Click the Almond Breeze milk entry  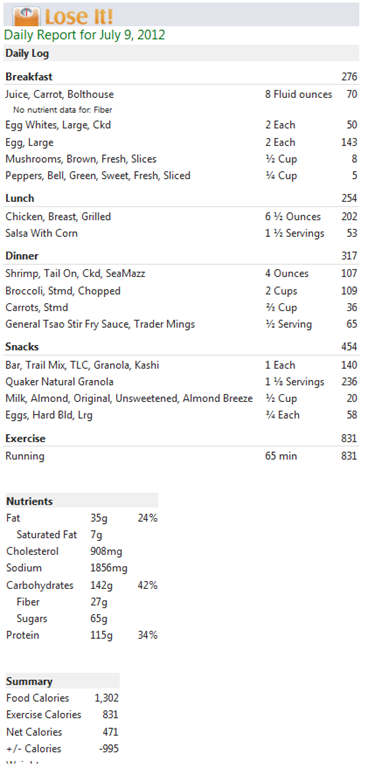coord(181,398)
